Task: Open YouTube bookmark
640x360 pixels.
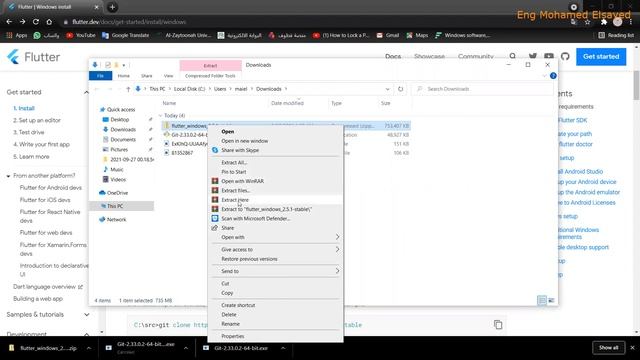Action: [x=81, y=36]
